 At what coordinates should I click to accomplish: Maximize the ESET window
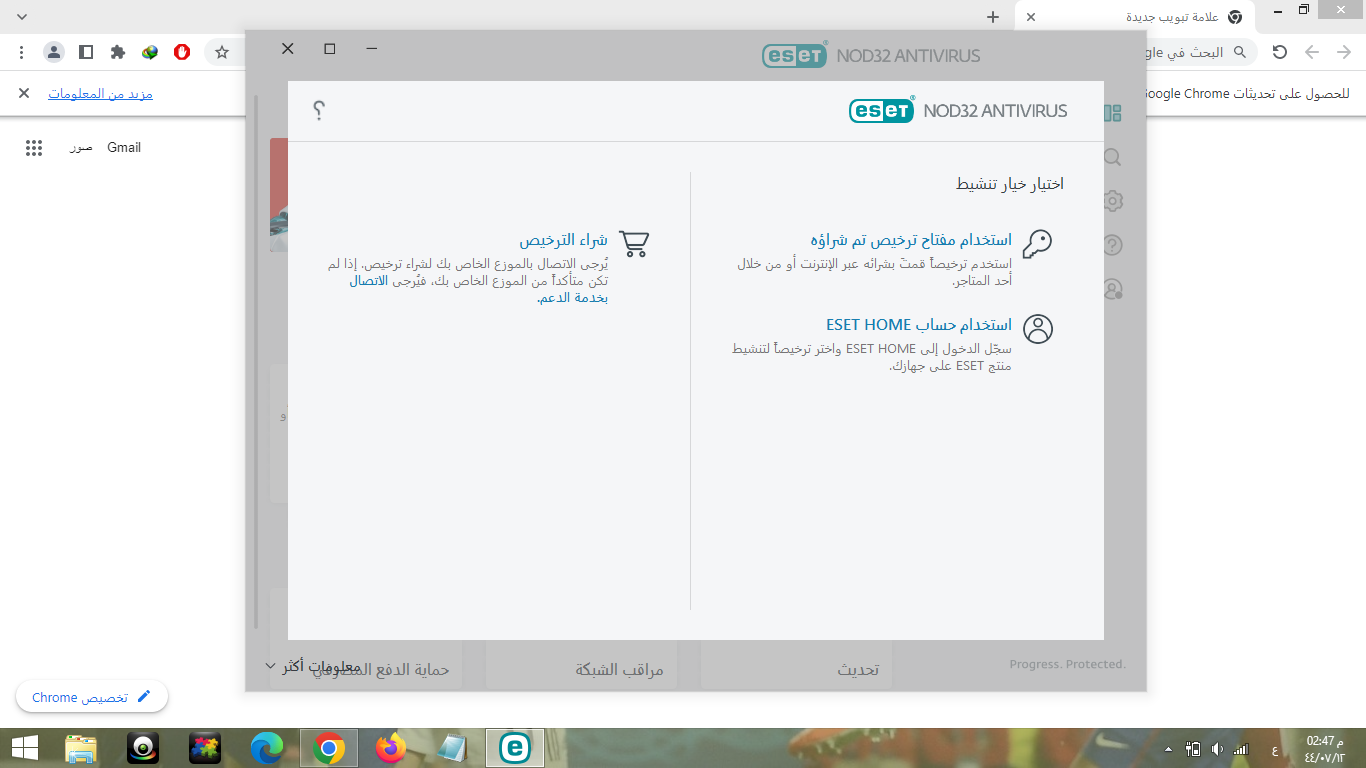[x=330, y=48]
